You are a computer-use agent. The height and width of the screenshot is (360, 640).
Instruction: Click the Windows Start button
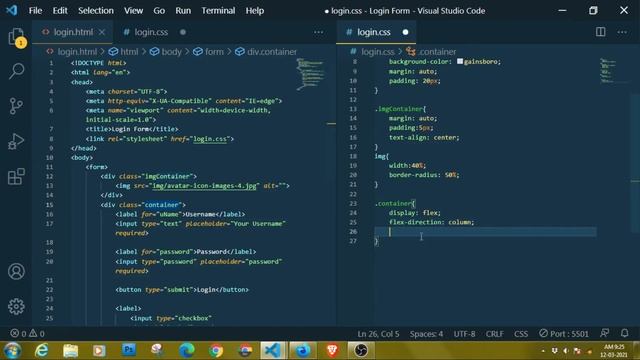pyautogui.click(x=12, y=351)
